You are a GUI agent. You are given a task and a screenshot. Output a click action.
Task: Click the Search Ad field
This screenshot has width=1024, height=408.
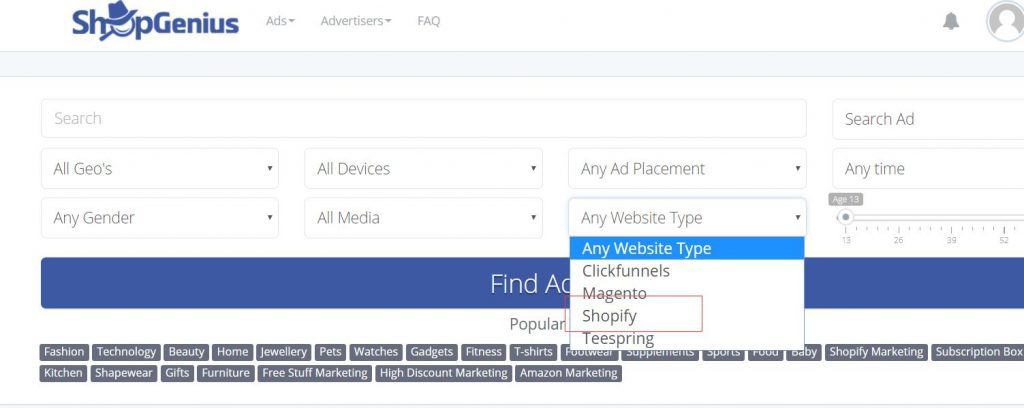click(927, 119)
